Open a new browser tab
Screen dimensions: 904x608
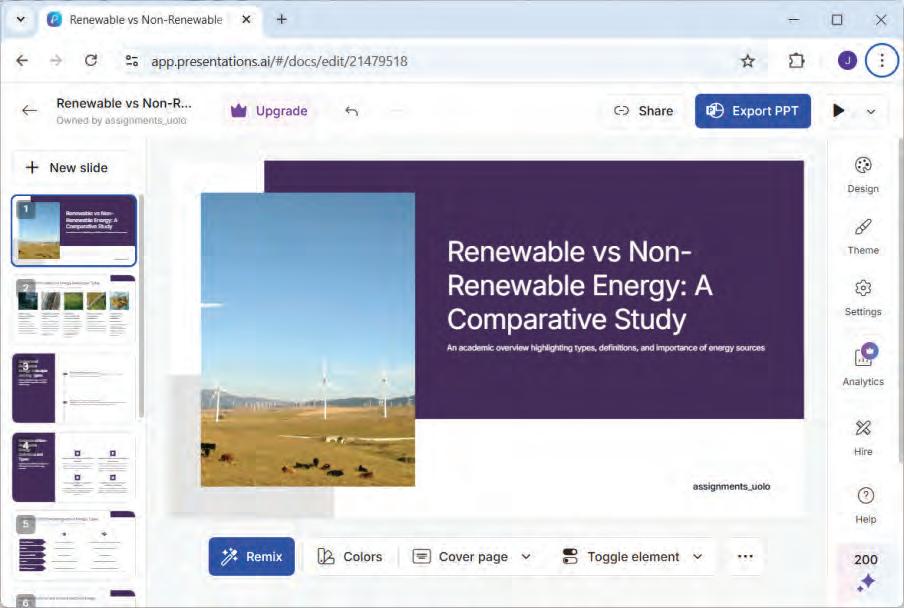click(x=281, y=20)
